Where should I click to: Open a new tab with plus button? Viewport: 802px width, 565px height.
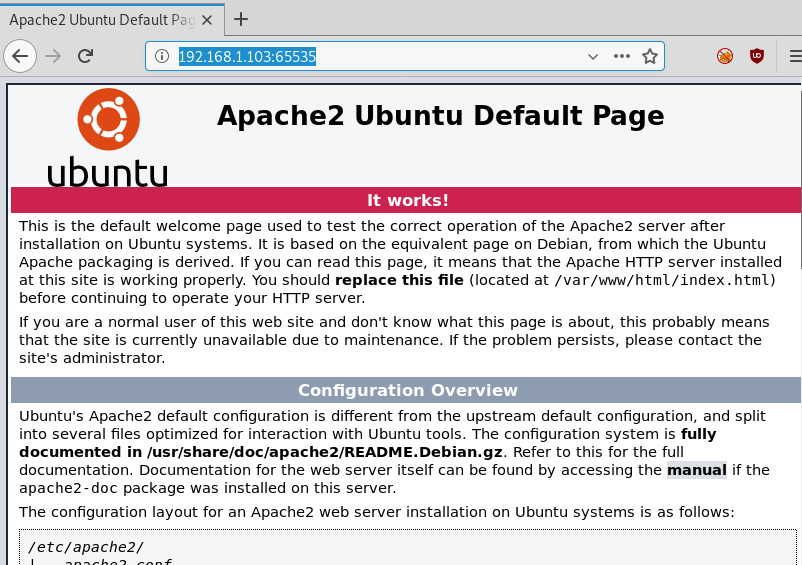point(240,19)
